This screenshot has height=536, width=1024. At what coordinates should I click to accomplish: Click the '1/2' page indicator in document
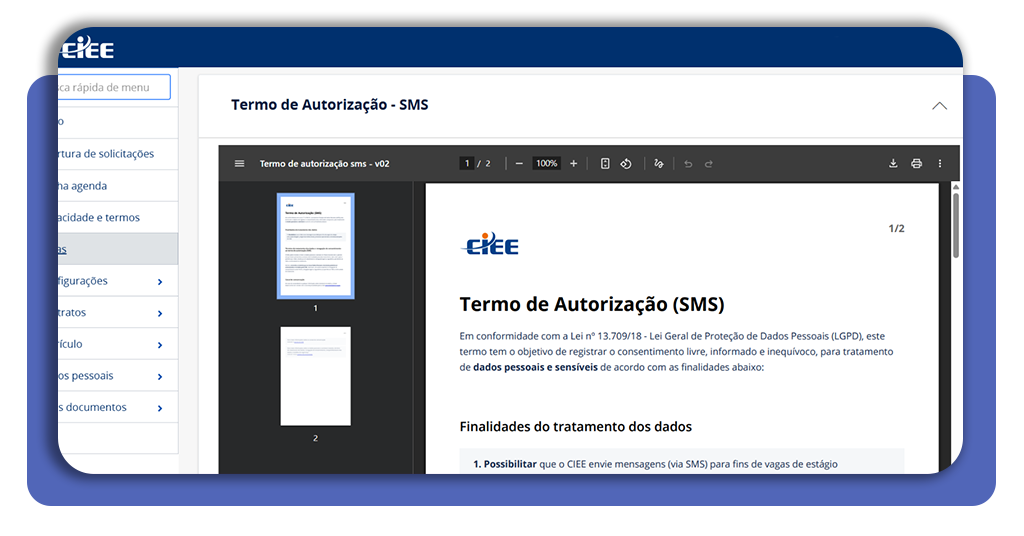point(896,229)
